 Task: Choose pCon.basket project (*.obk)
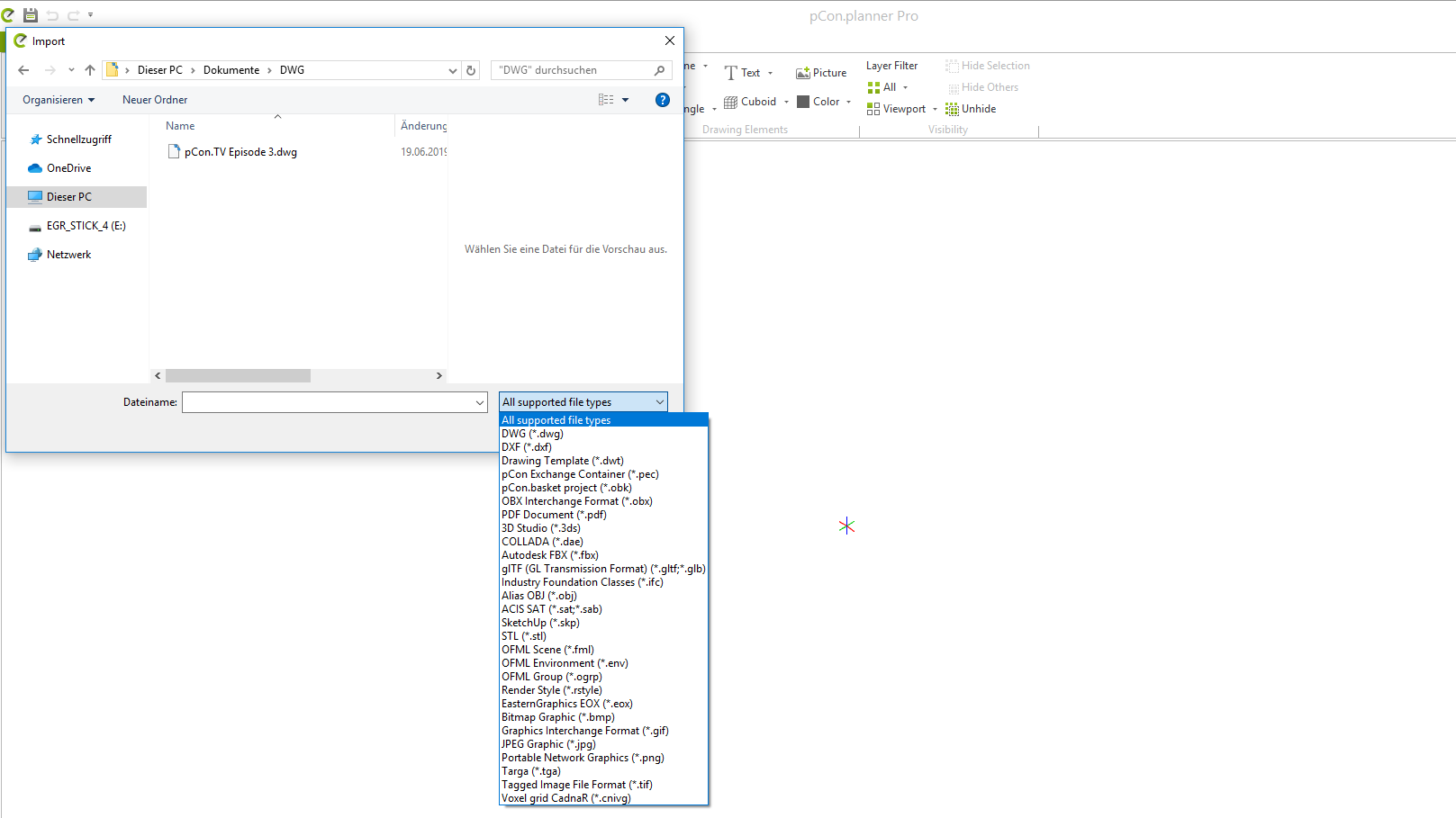coord(604,488)
